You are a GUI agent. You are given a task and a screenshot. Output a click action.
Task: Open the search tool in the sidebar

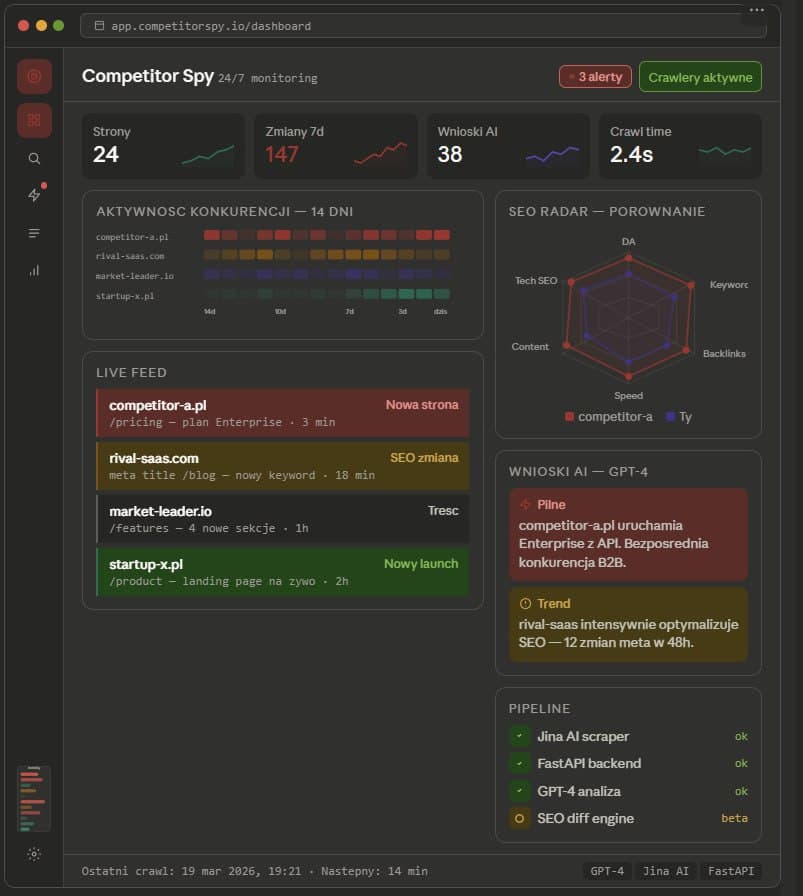coord(33,158)
